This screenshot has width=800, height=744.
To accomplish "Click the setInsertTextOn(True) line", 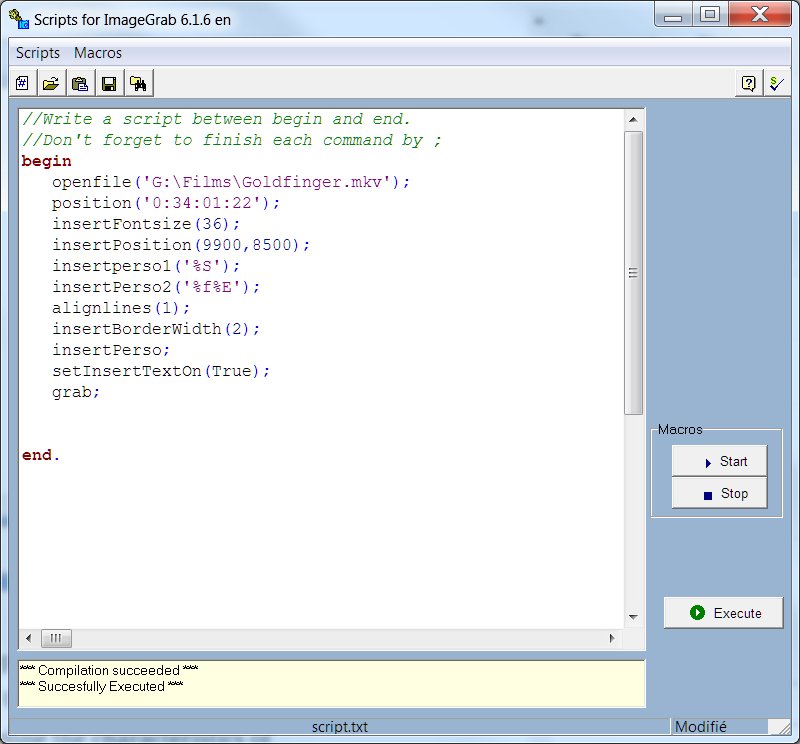I will click(161, 371).
